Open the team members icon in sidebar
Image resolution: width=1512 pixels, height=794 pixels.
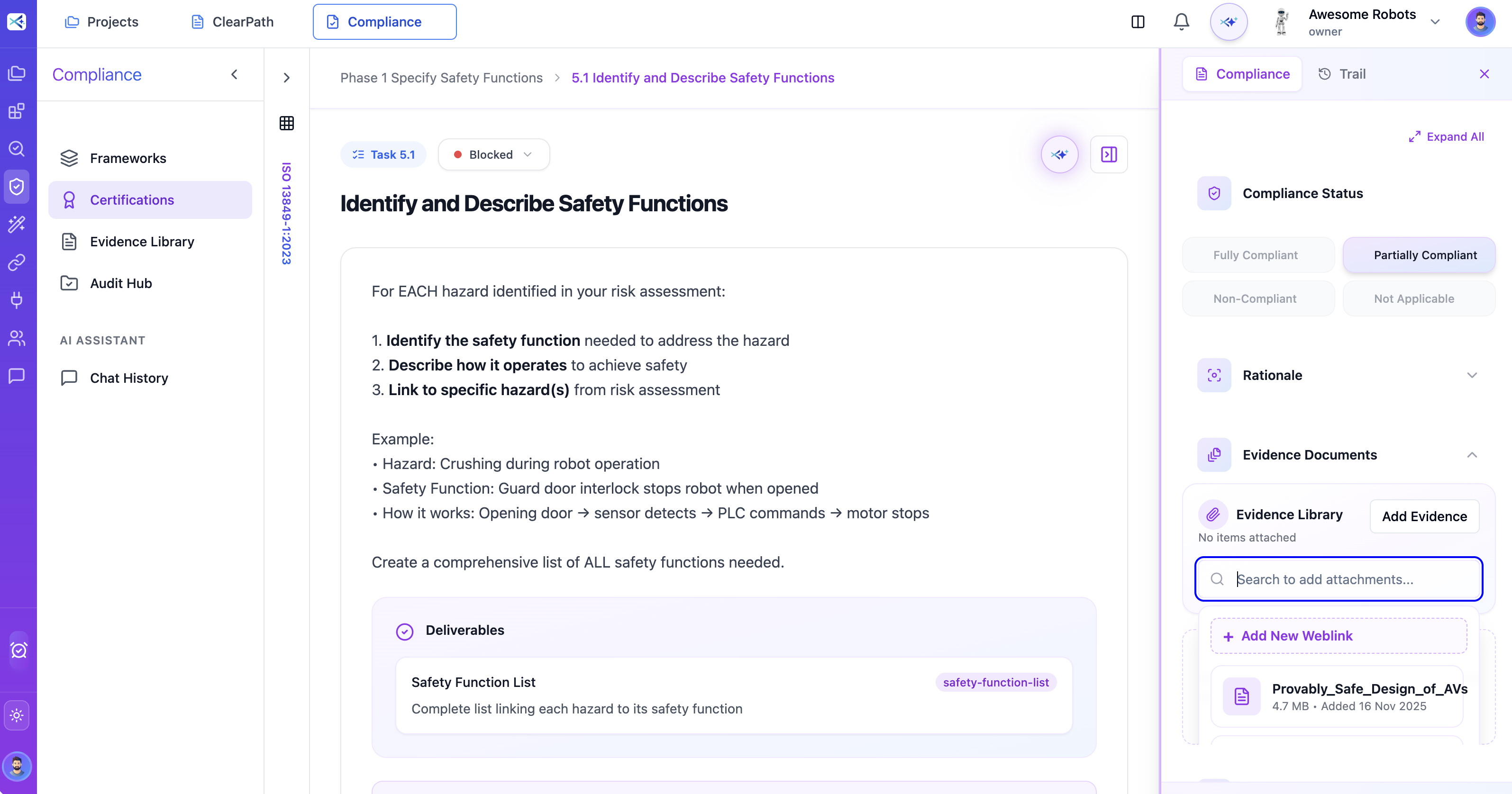tap(17, 338)
